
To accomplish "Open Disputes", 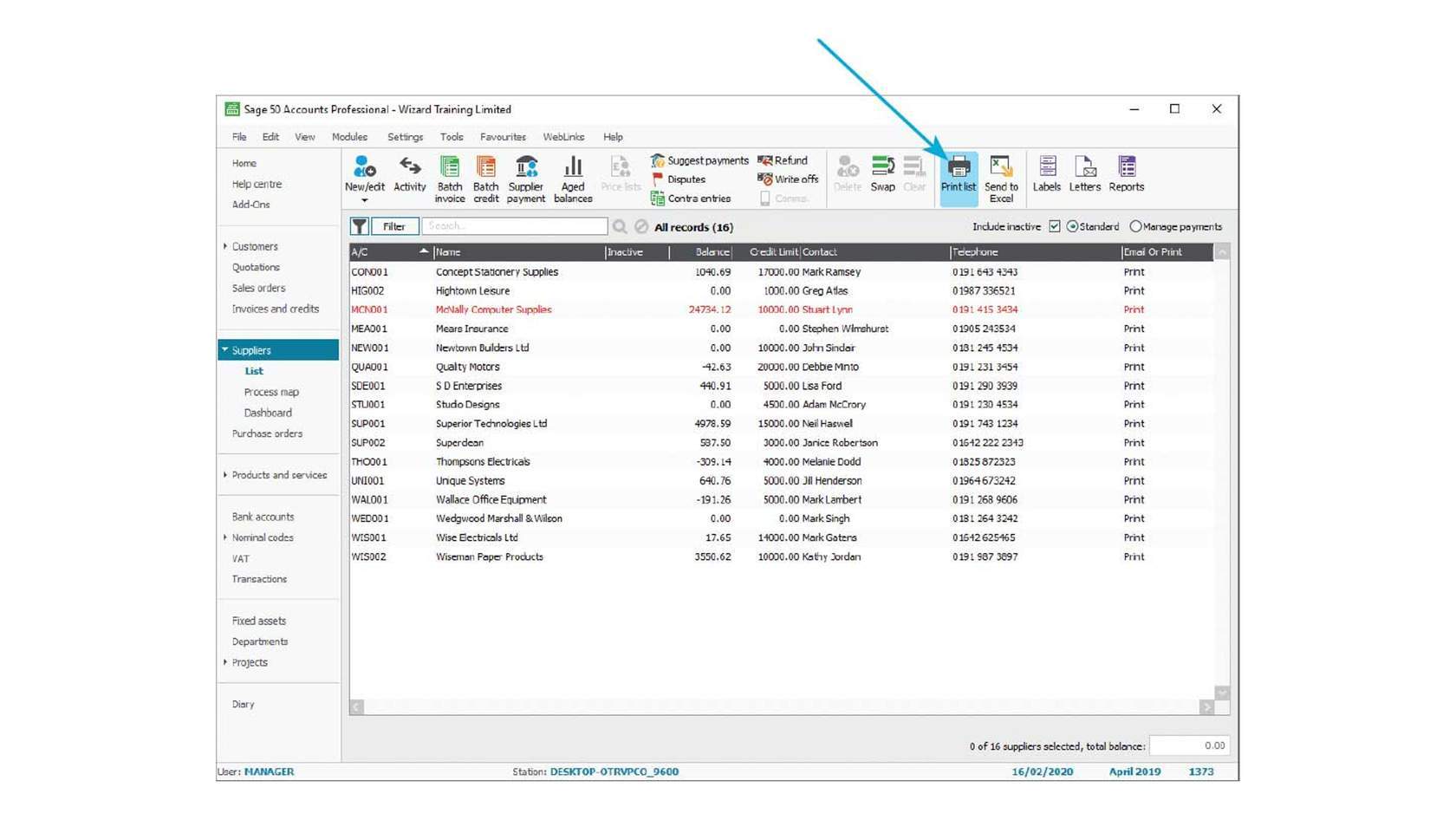I will (x=679, y=179).
